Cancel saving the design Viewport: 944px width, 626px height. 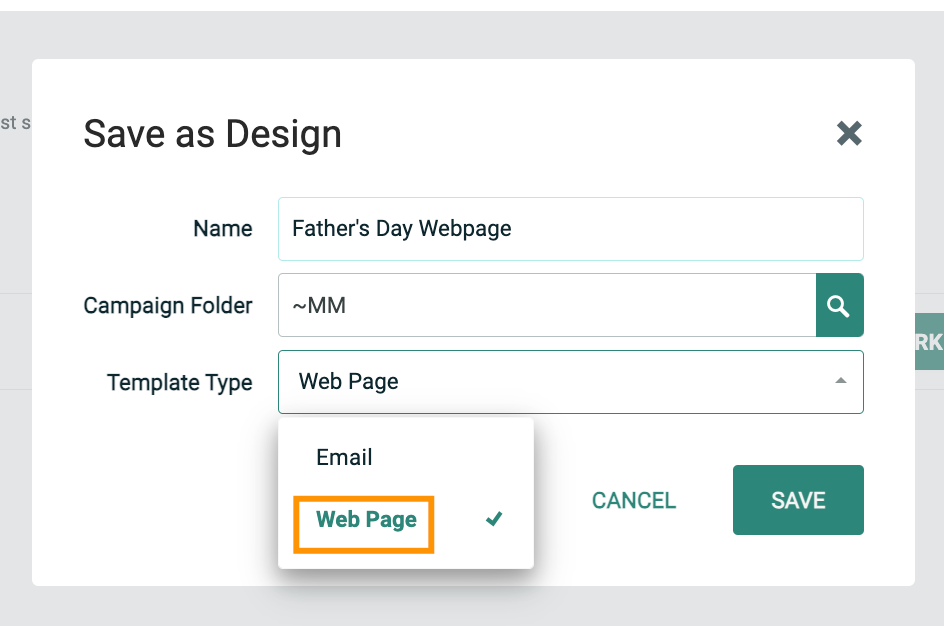[x=634, y=500]
